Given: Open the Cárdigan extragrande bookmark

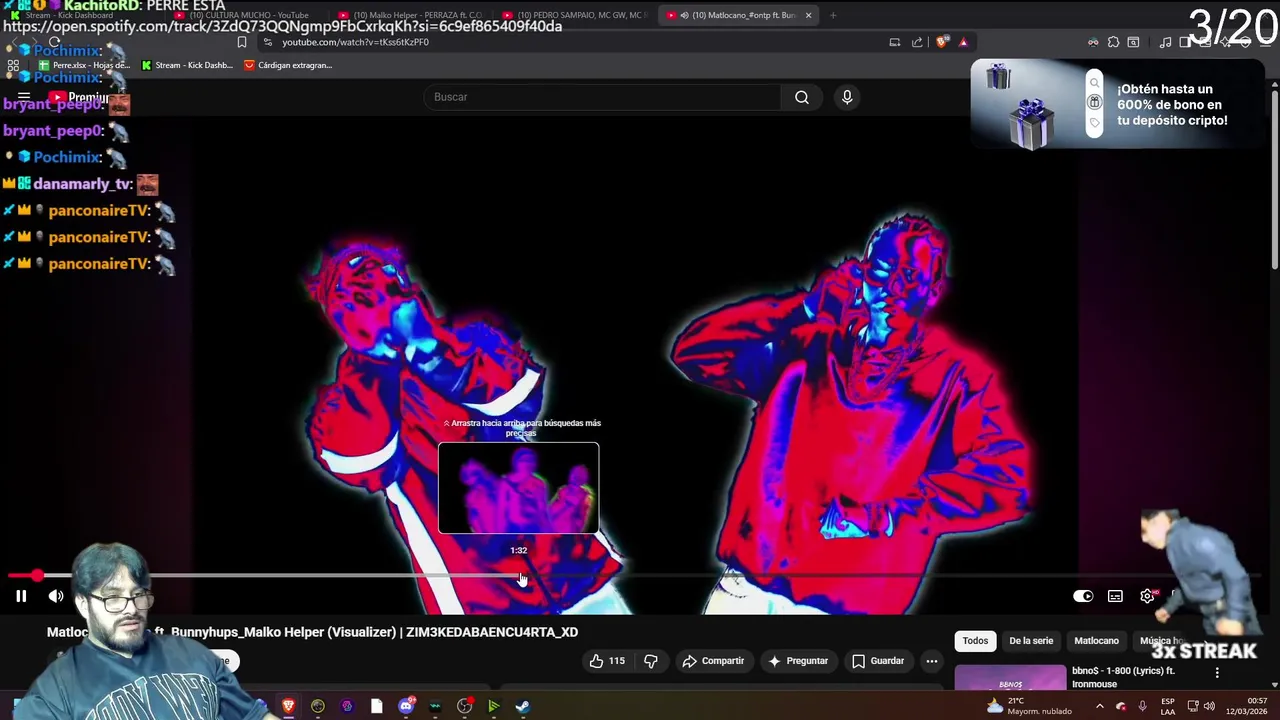Looking at the screenshot, I should [x=288, y=65].
